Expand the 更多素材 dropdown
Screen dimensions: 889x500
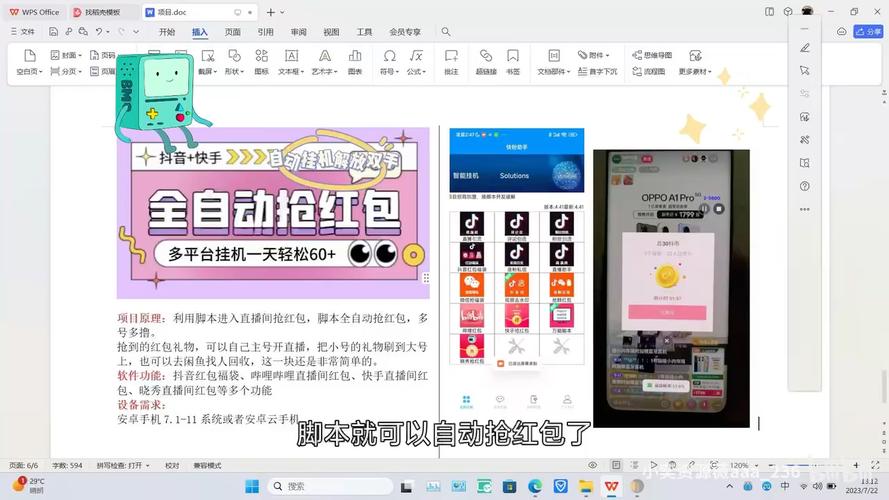tap(694, 71)
